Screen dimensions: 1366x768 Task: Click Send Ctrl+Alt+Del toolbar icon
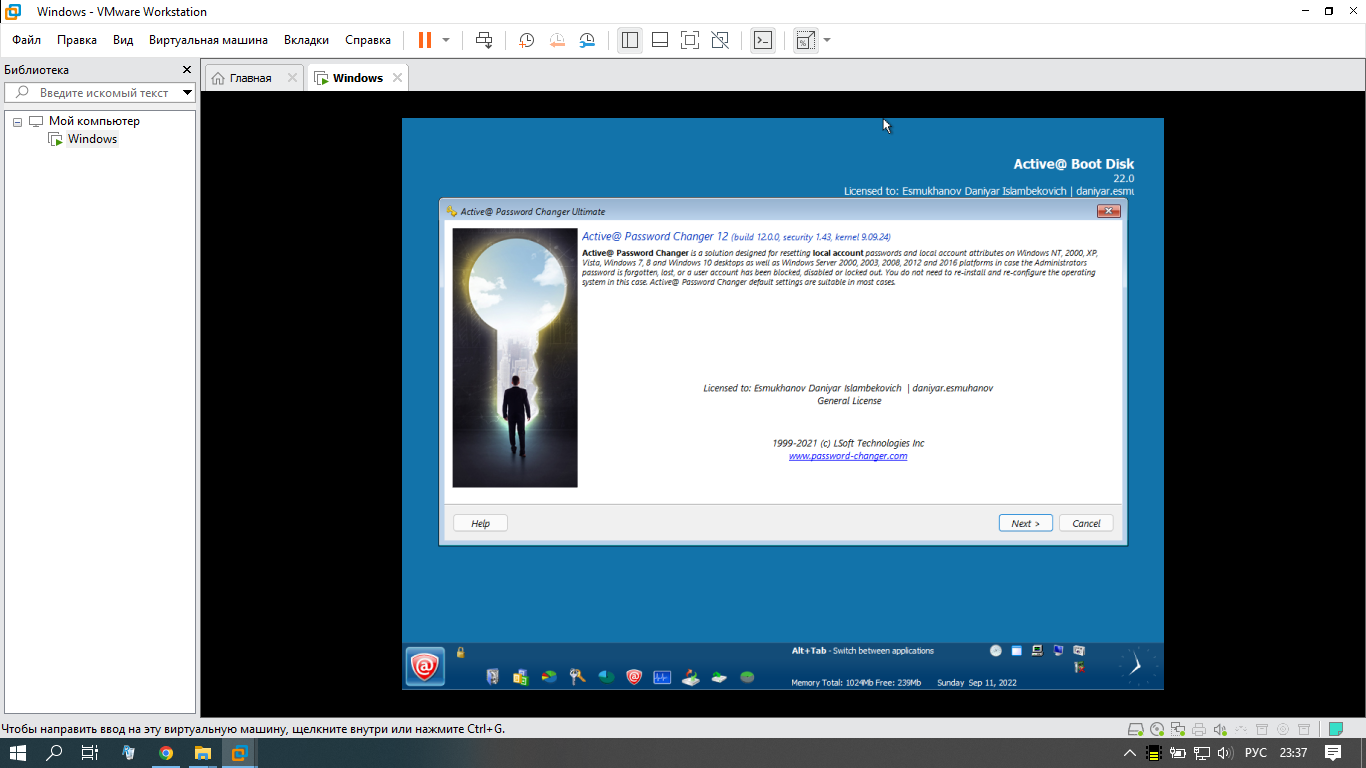coord(484,40)
